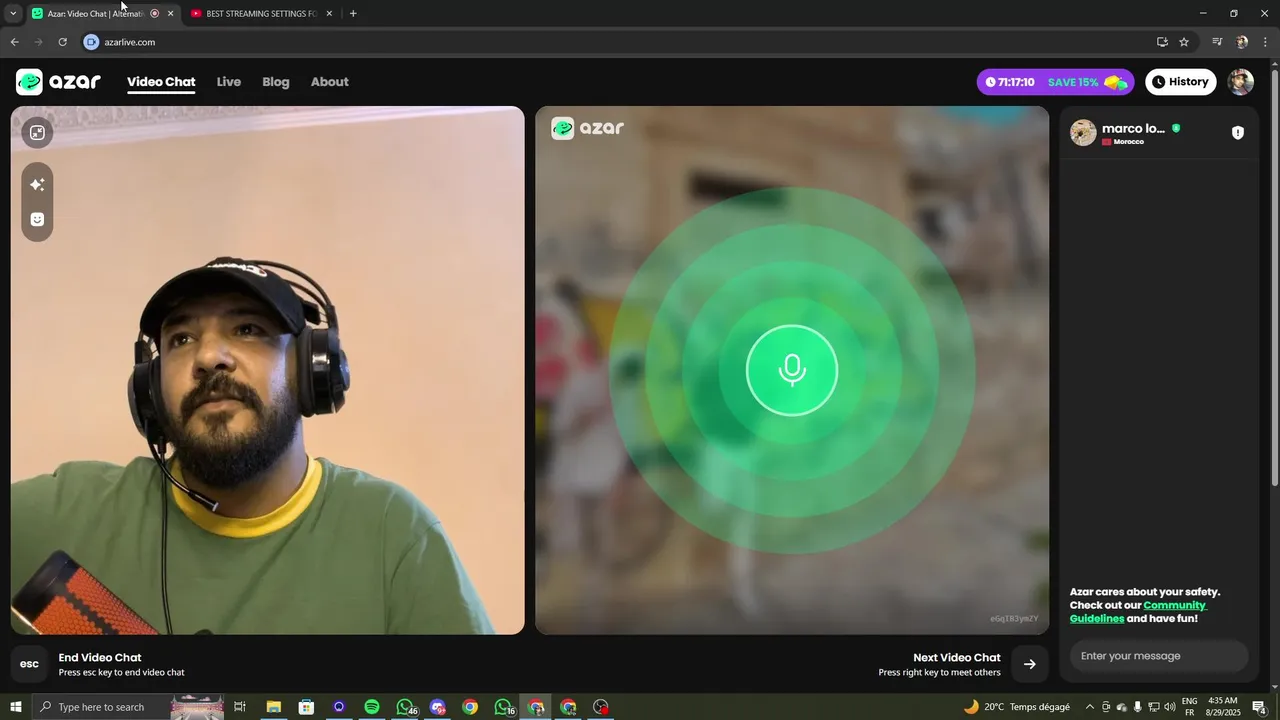Click the green verified shield badge
Viewport: 1280px width, 720px height.
1176,129
